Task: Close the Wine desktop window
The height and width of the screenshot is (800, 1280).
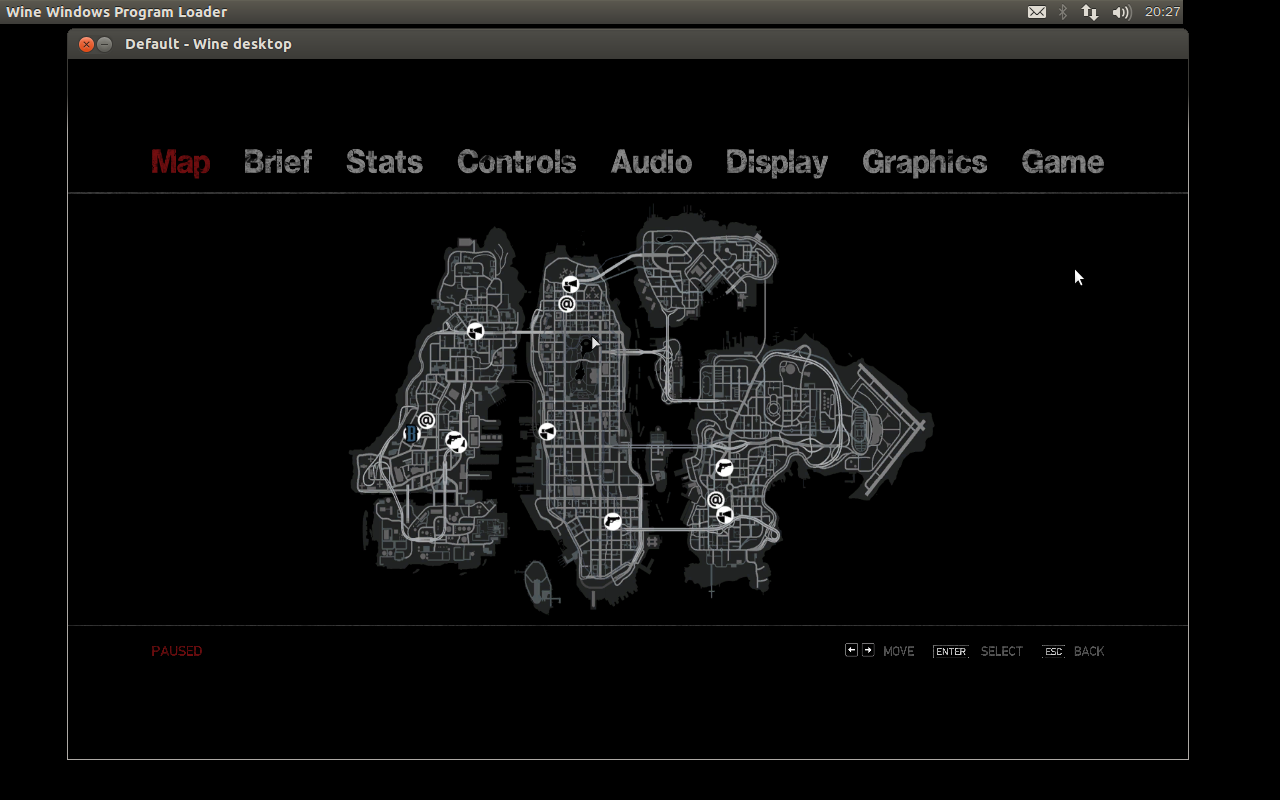Action: pyautogui.click(x=86, y=44)
